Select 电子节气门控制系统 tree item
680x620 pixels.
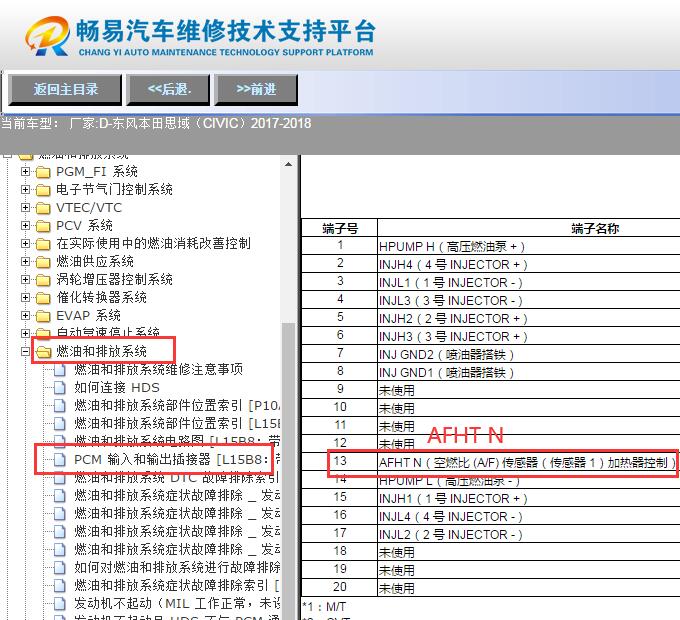tap(114, 189)
